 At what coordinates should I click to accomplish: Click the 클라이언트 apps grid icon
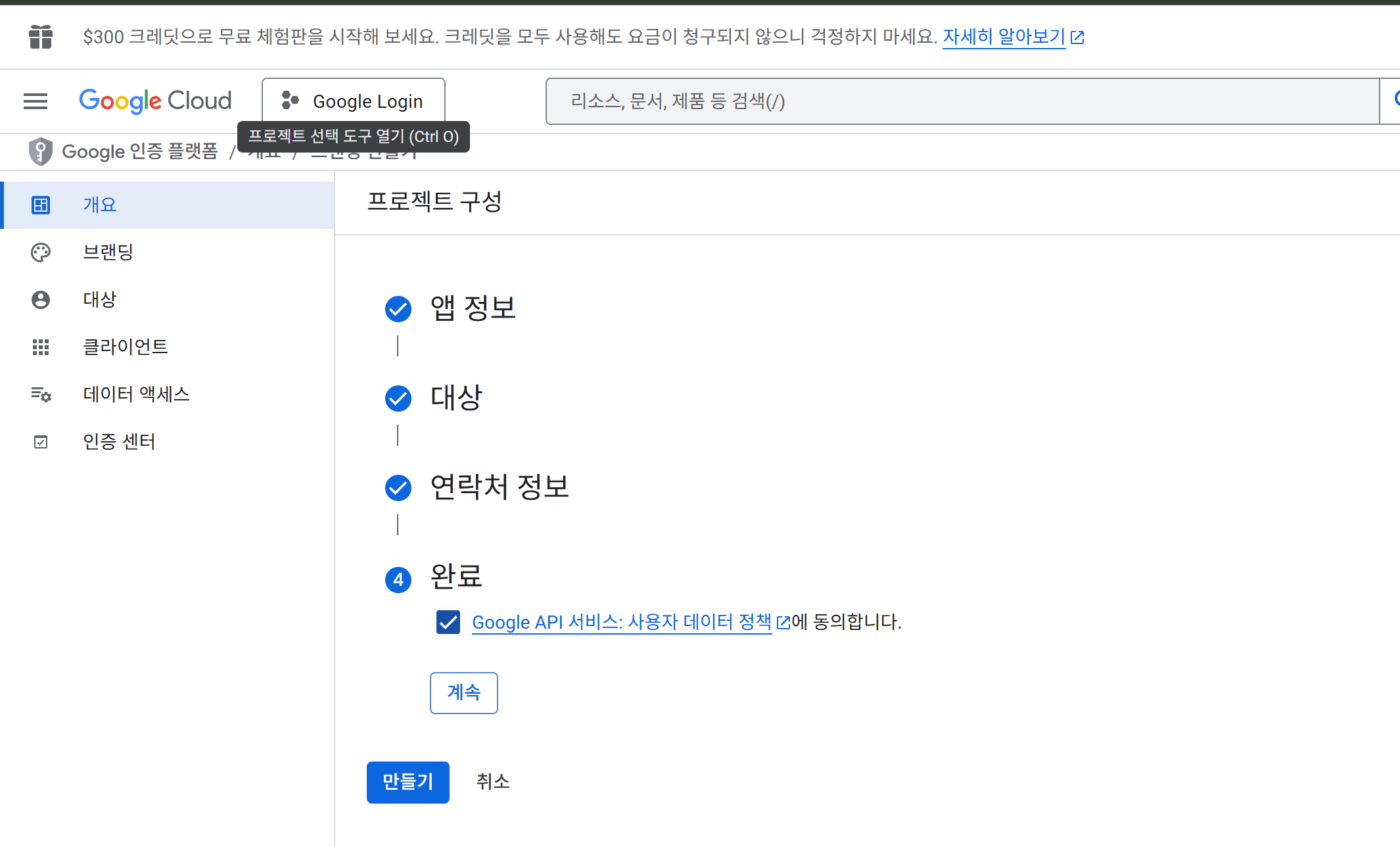41,347
